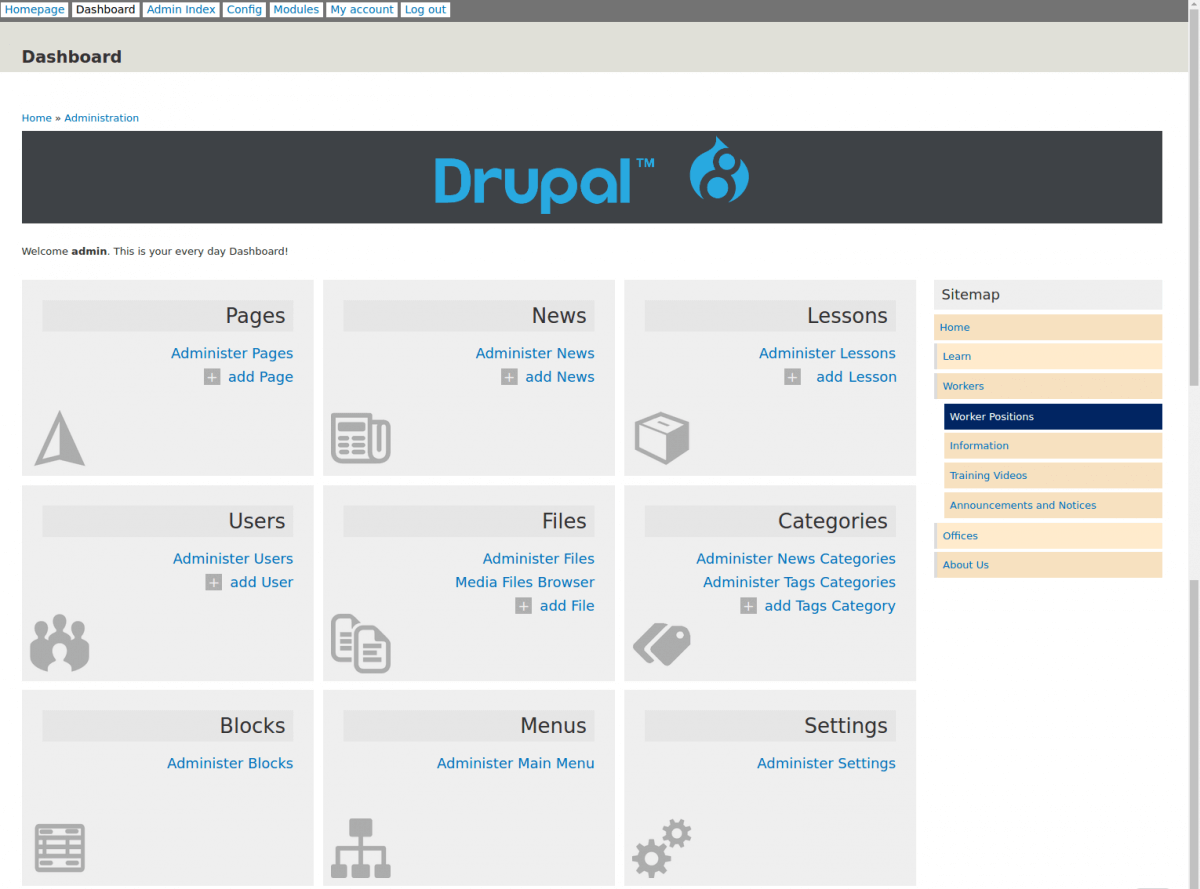This screenshot has width=1200, height=889.
Task: Open Administer Pages link
Action: coord(232,353)
